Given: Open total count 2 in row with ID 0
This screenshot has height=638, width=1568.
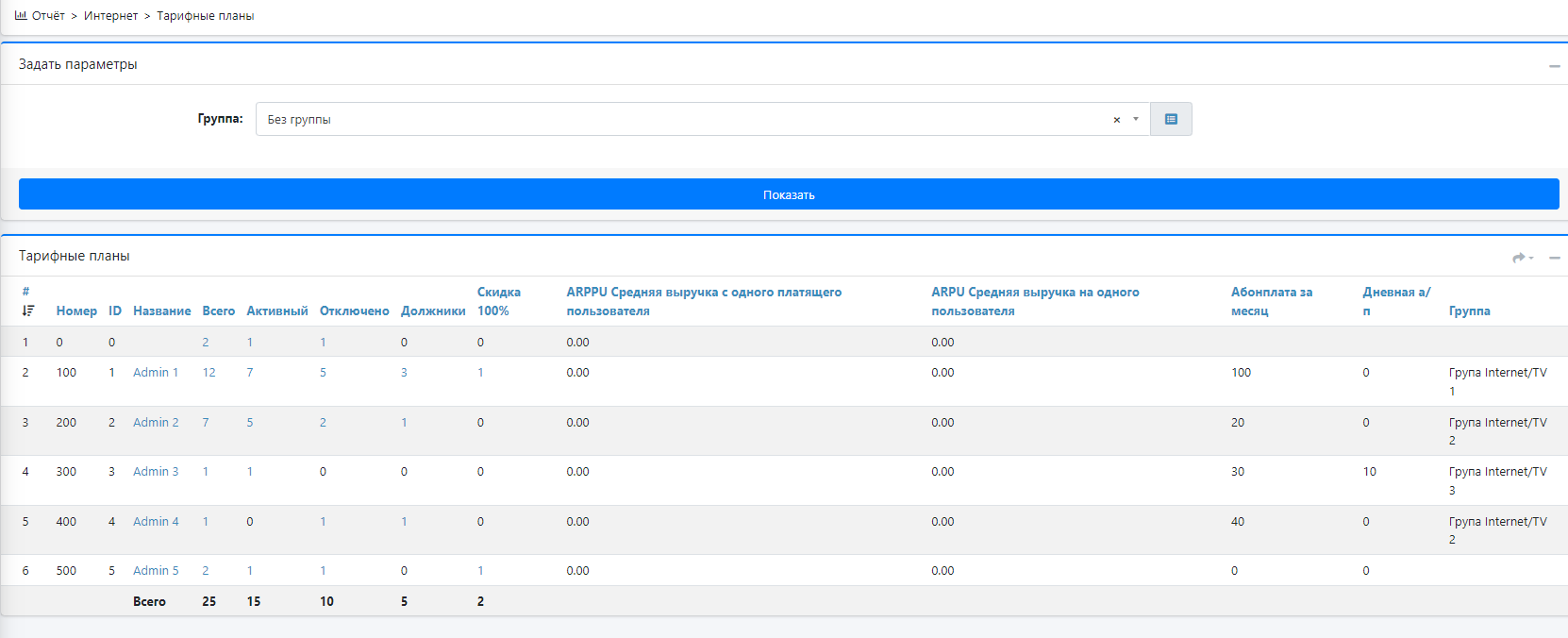Looking at the screenshot, I should tap(206, 343).
